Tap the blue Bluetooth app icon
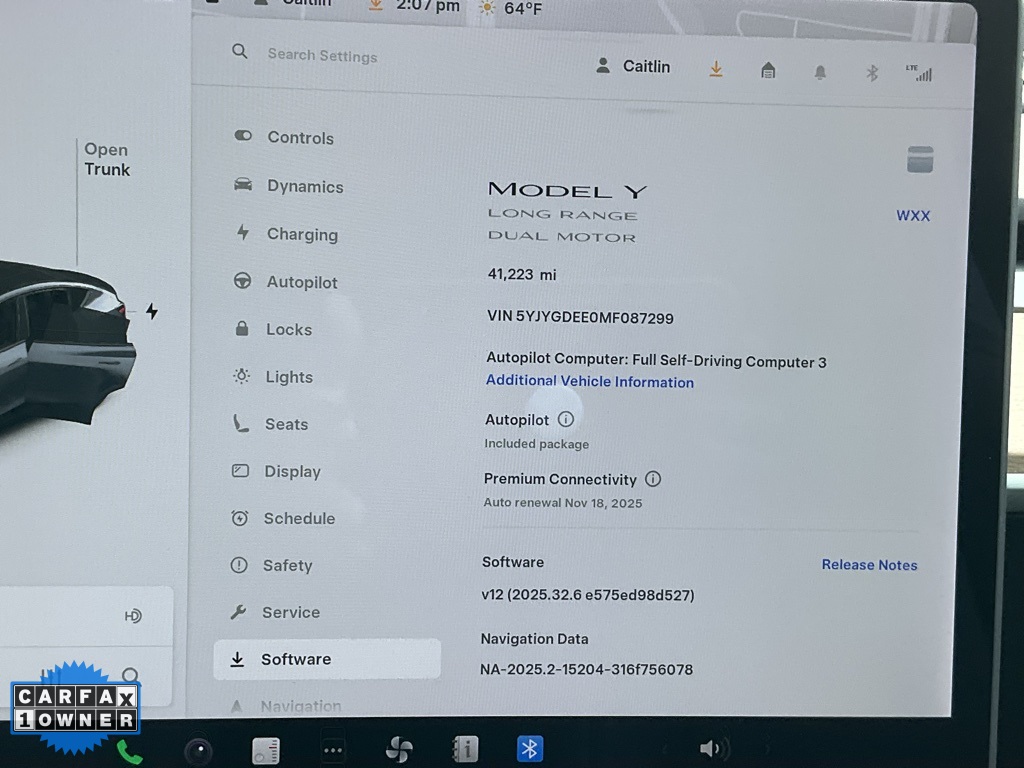 click(x=530, y=748)
